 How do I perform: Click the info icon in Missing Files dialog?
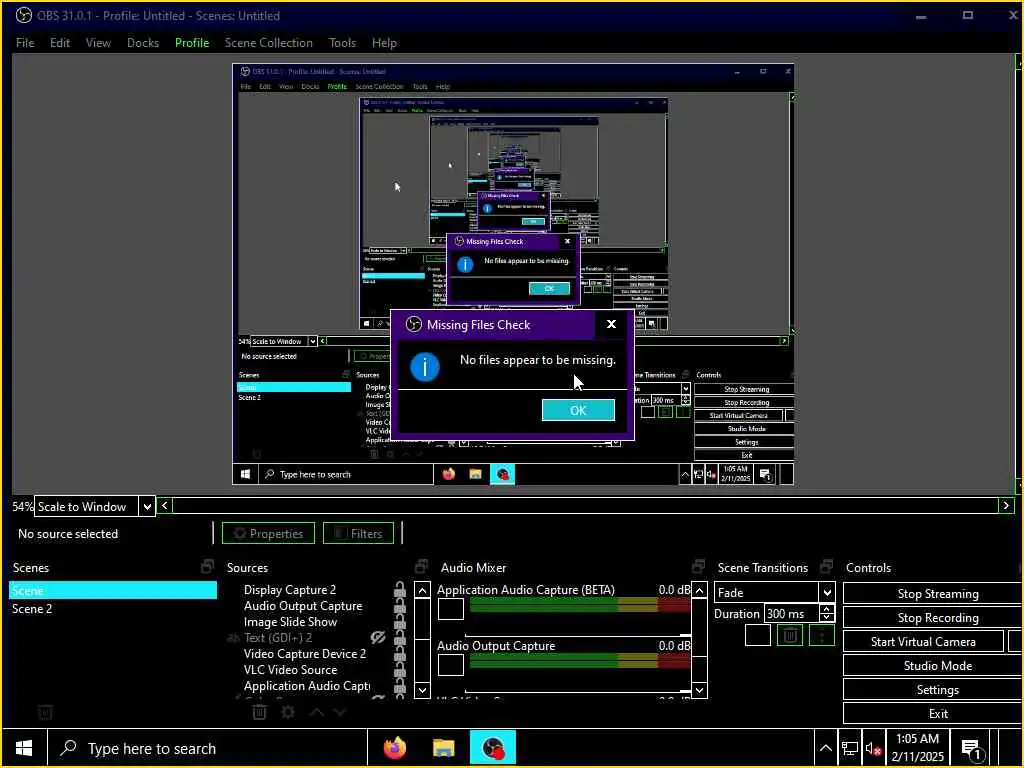click(424, 366)
